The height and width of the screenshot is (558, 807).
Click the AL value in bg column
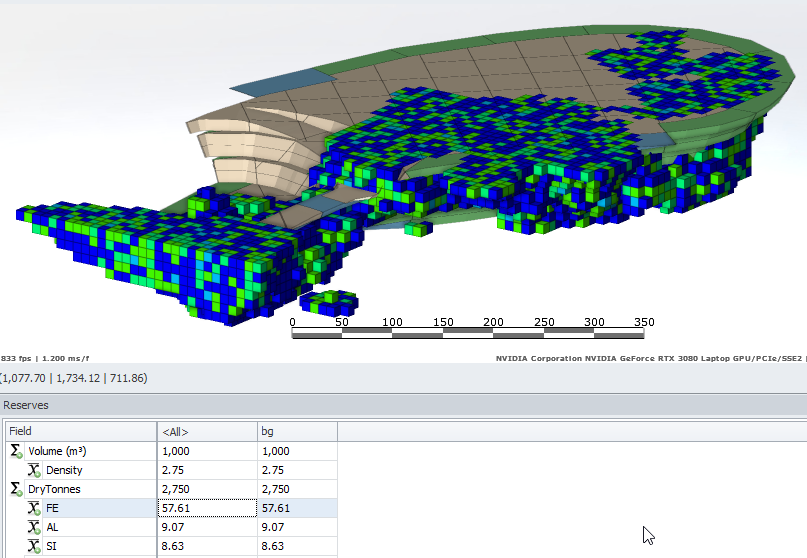(x=296, y=527)
